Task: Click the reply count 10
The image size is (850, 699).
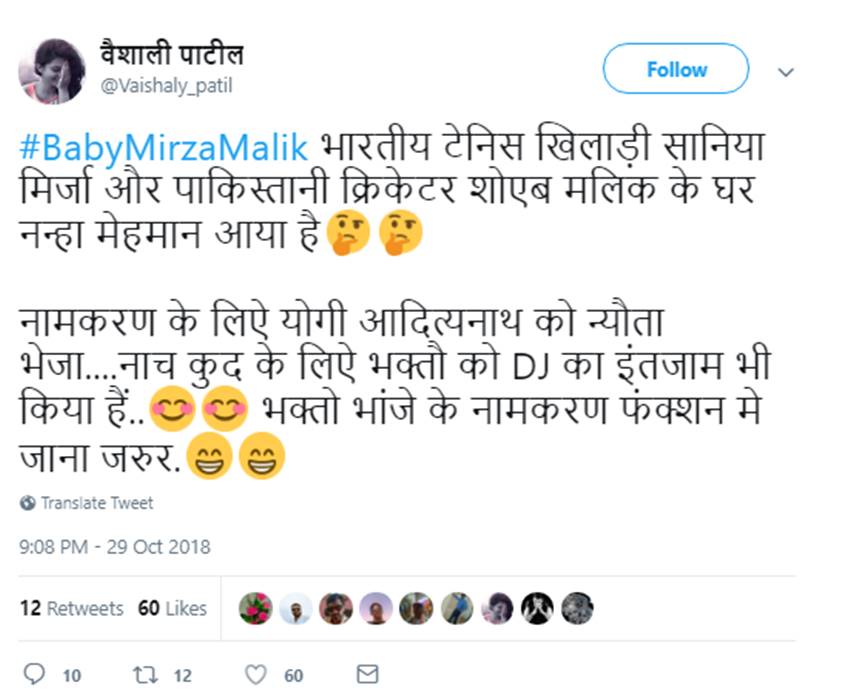Action: pos(71,676)
